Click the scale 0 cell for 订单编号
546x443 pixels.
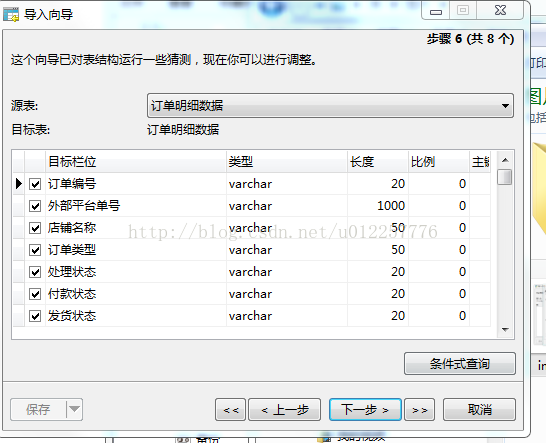(x=439, y=184)
